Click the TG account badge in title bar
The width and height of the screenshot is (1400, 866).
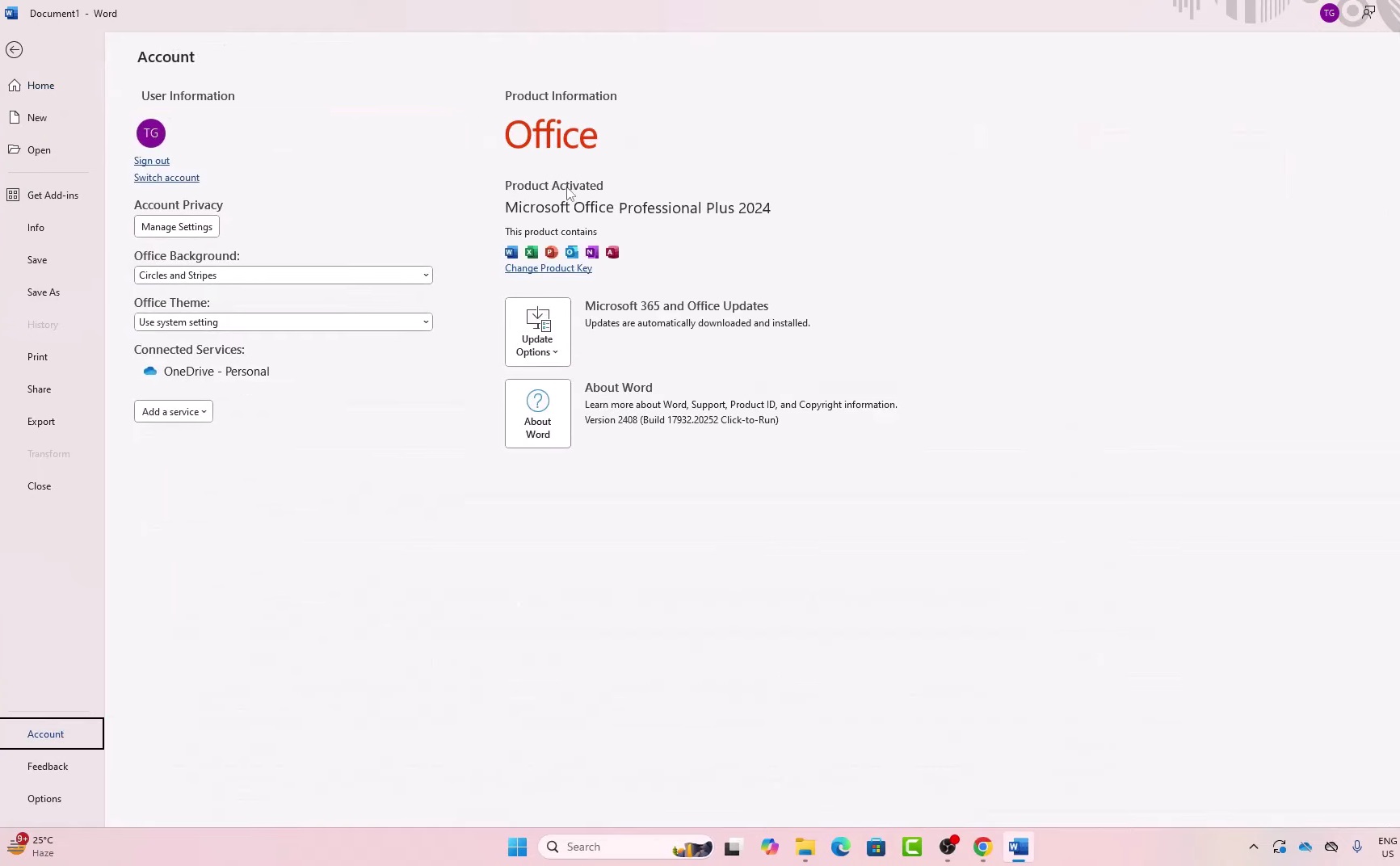(1329, 13)
